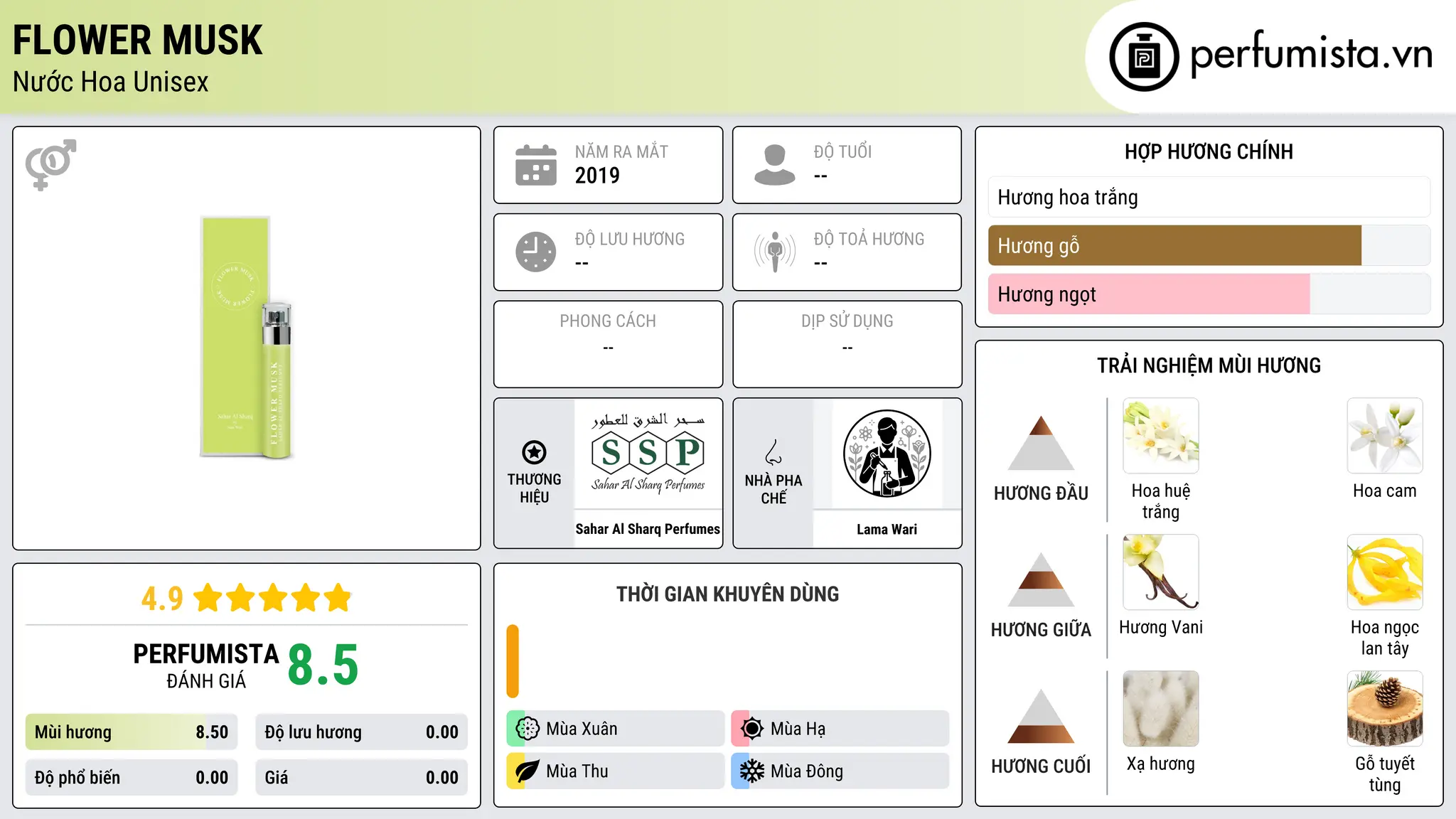Click the person icon beside Độ tuổi
Viewport: 1456px width, 819px height.
[775, 165]
